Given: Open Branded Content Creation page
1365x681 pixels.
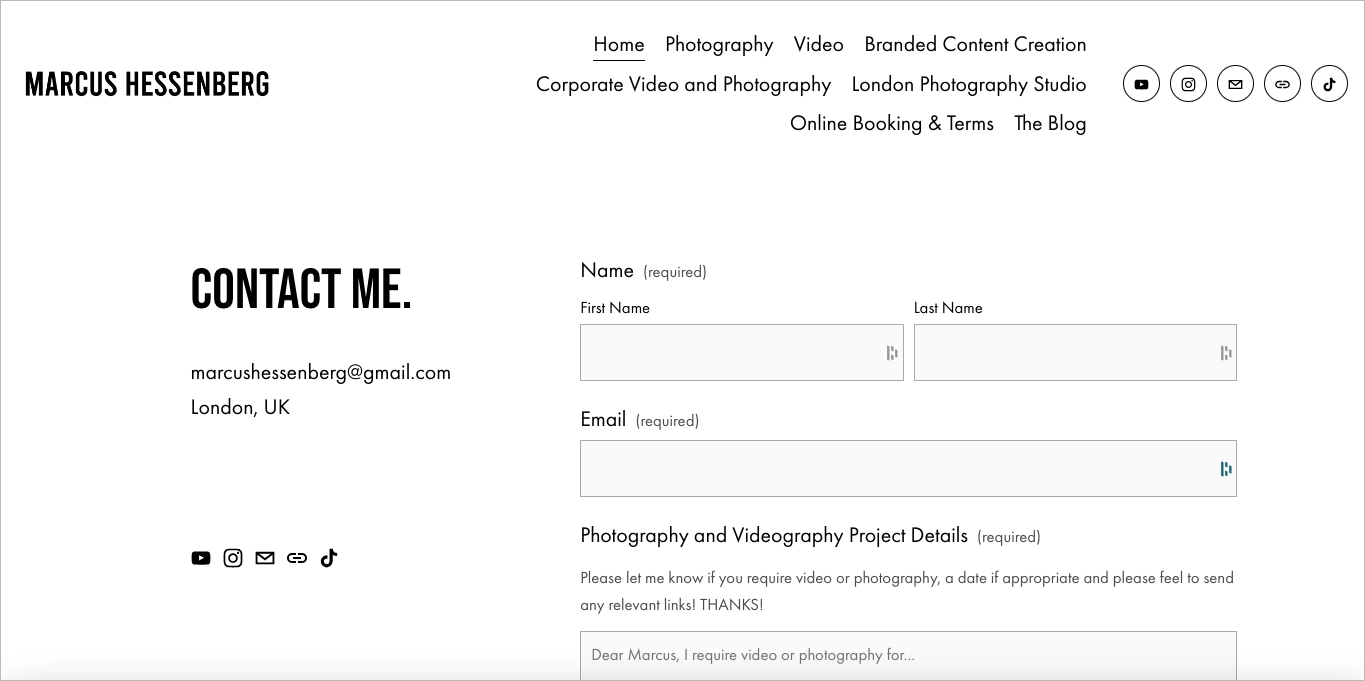Looking at the screenshot, I should point(975,44).
